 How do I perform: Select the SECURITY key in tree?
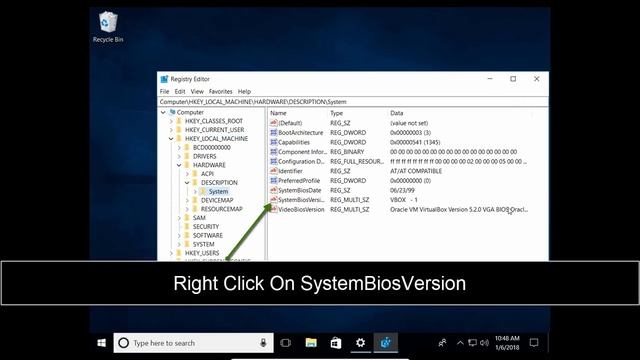tap(206, 227)
